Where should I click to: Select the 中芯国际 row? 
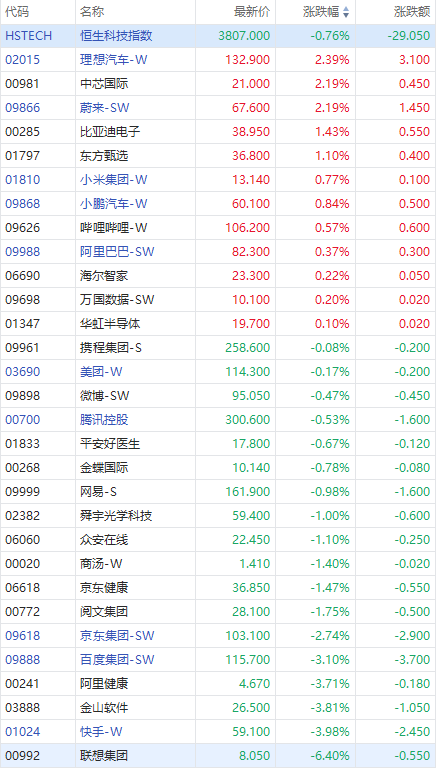click(218, 84)
